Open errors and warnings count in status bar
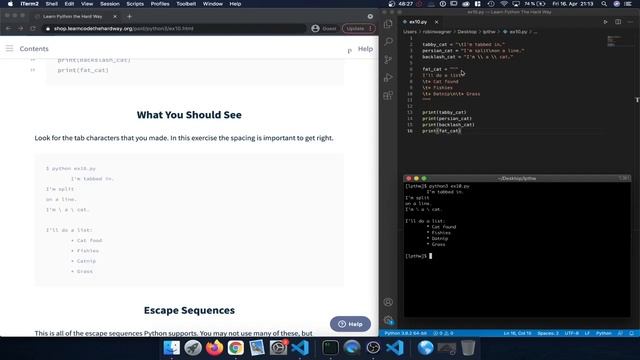 pyautogui.click(x=443, y=333)
